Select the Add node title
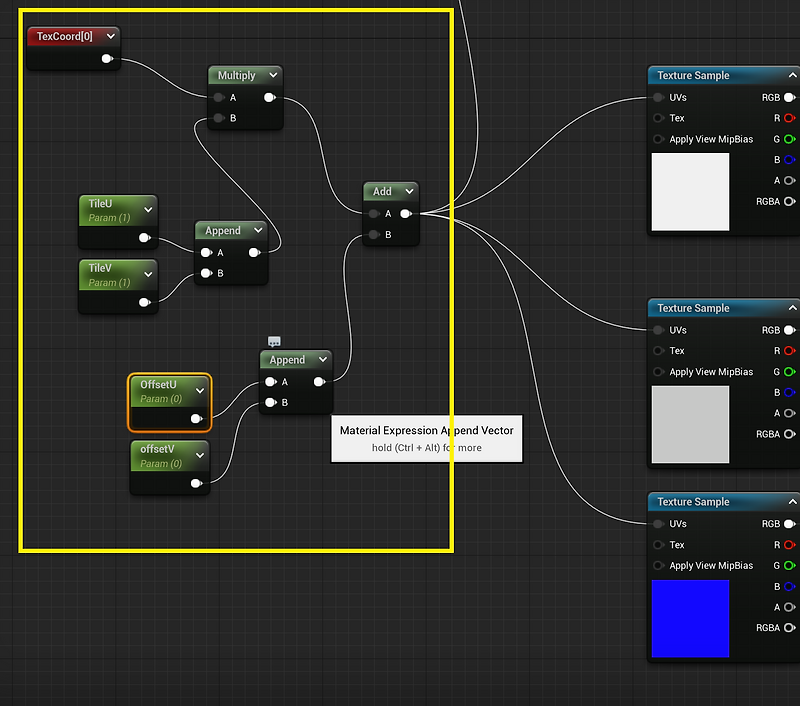 [x=382, y=191]
